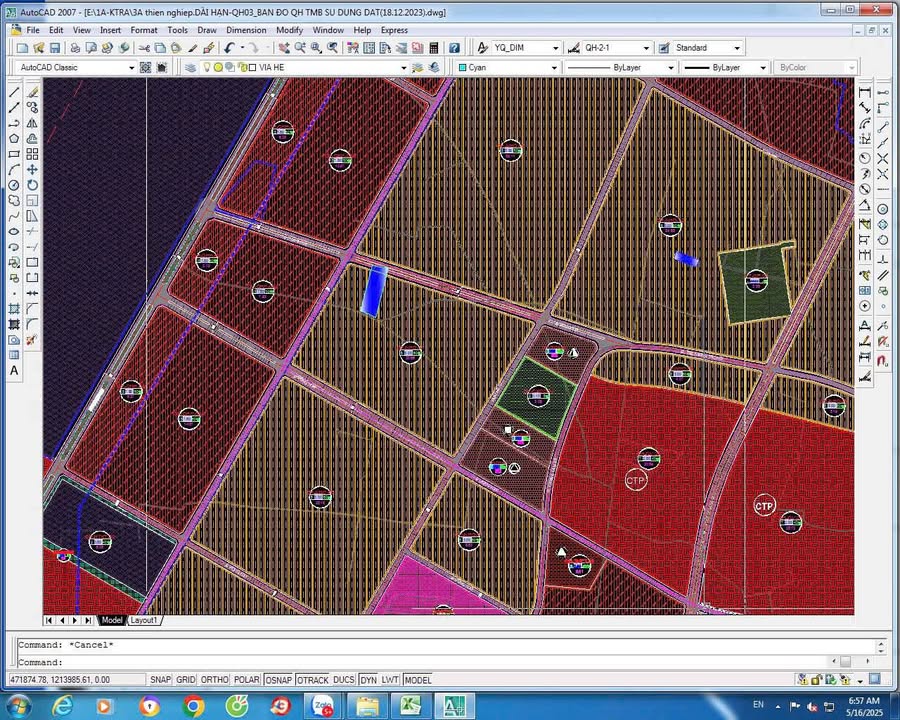Select the Line draw tool

14,92
